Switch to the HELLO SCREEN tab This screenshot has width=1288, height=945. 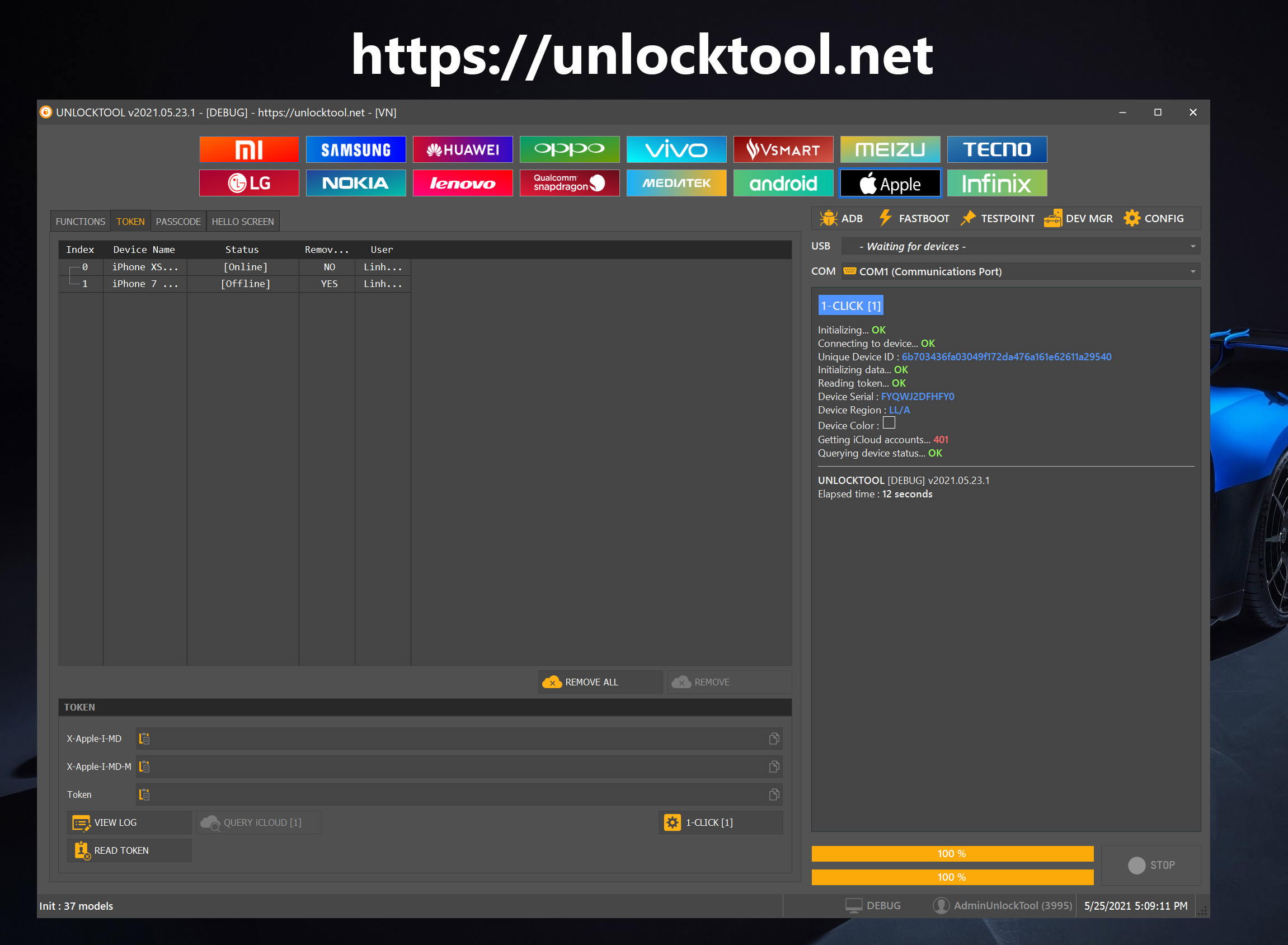pyautogui.click(x=242, y=222)
